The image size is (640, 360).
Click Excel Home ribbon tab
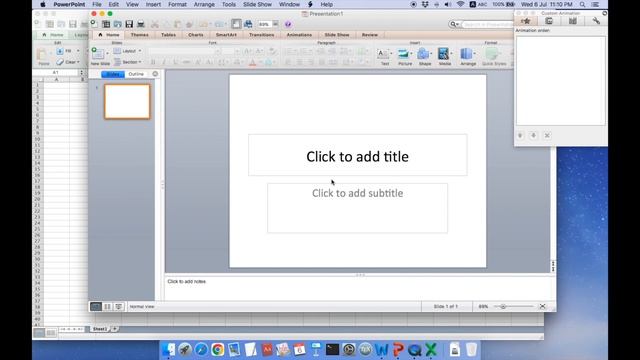pyautogui.click(x=53, y=35)
